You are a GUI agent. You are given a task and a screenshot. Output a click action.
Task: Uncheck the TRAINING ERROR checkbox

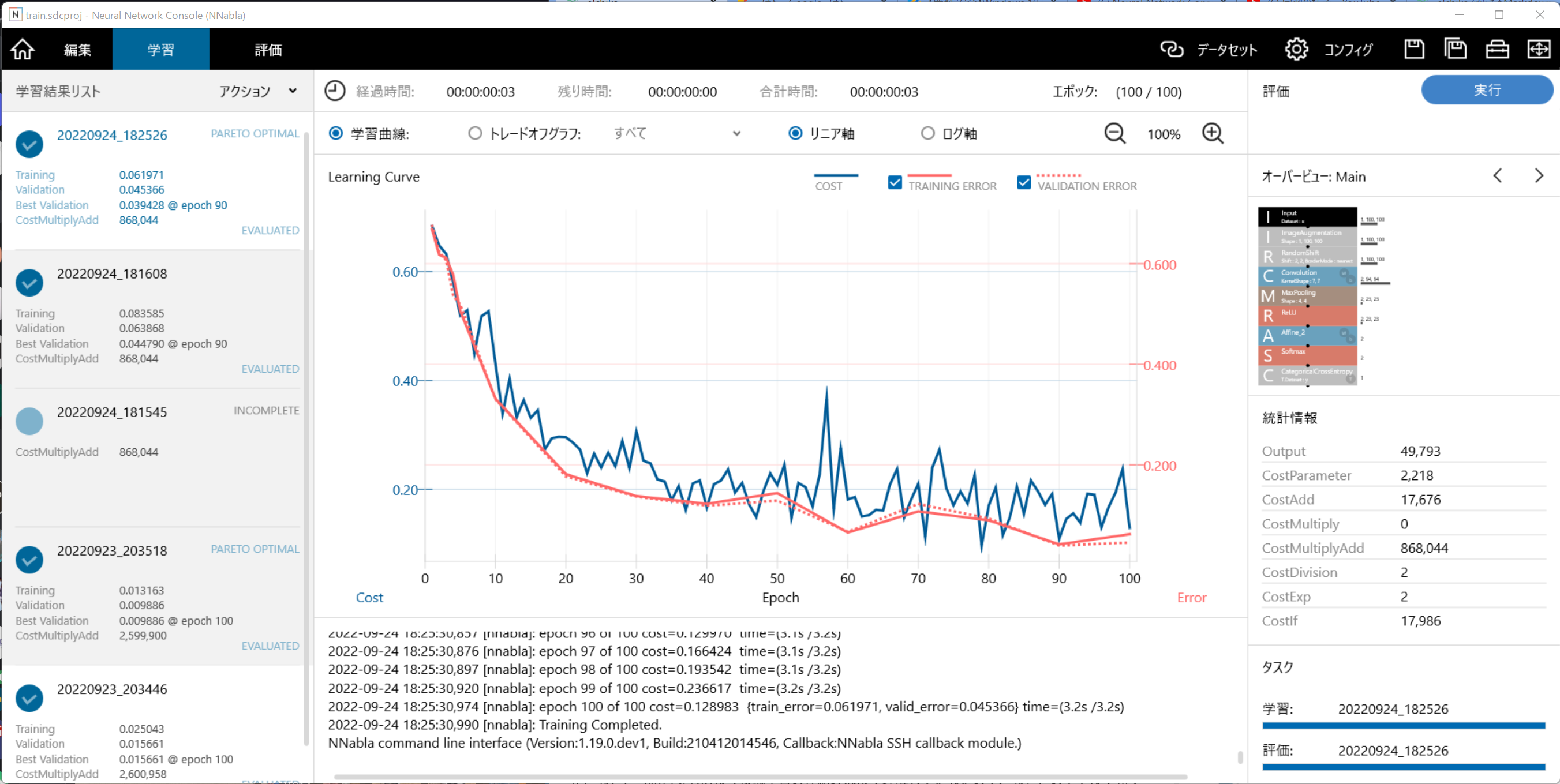tap(895, 182)
